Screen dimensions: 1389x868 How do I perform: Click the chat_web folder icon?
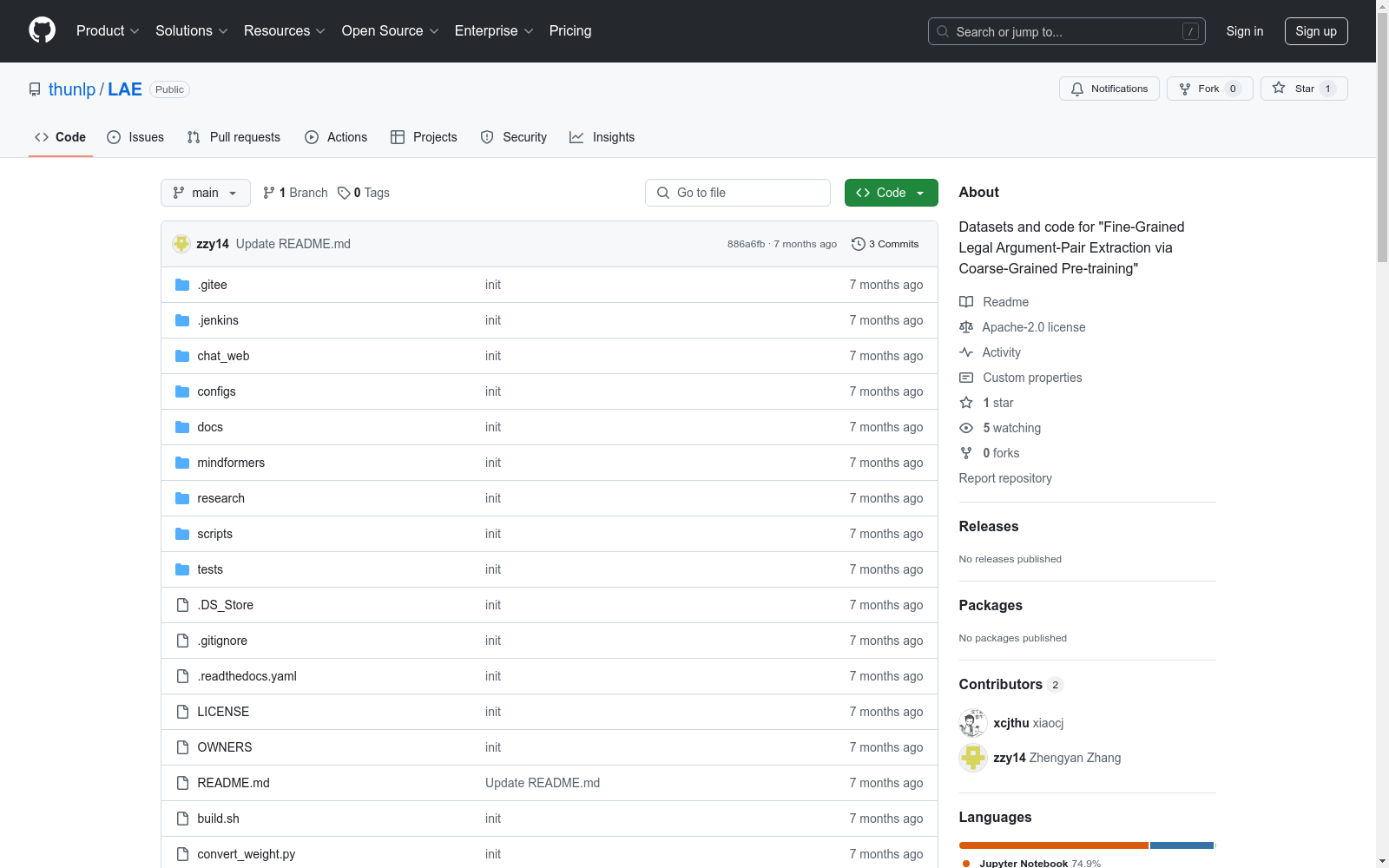click(182, 356)
